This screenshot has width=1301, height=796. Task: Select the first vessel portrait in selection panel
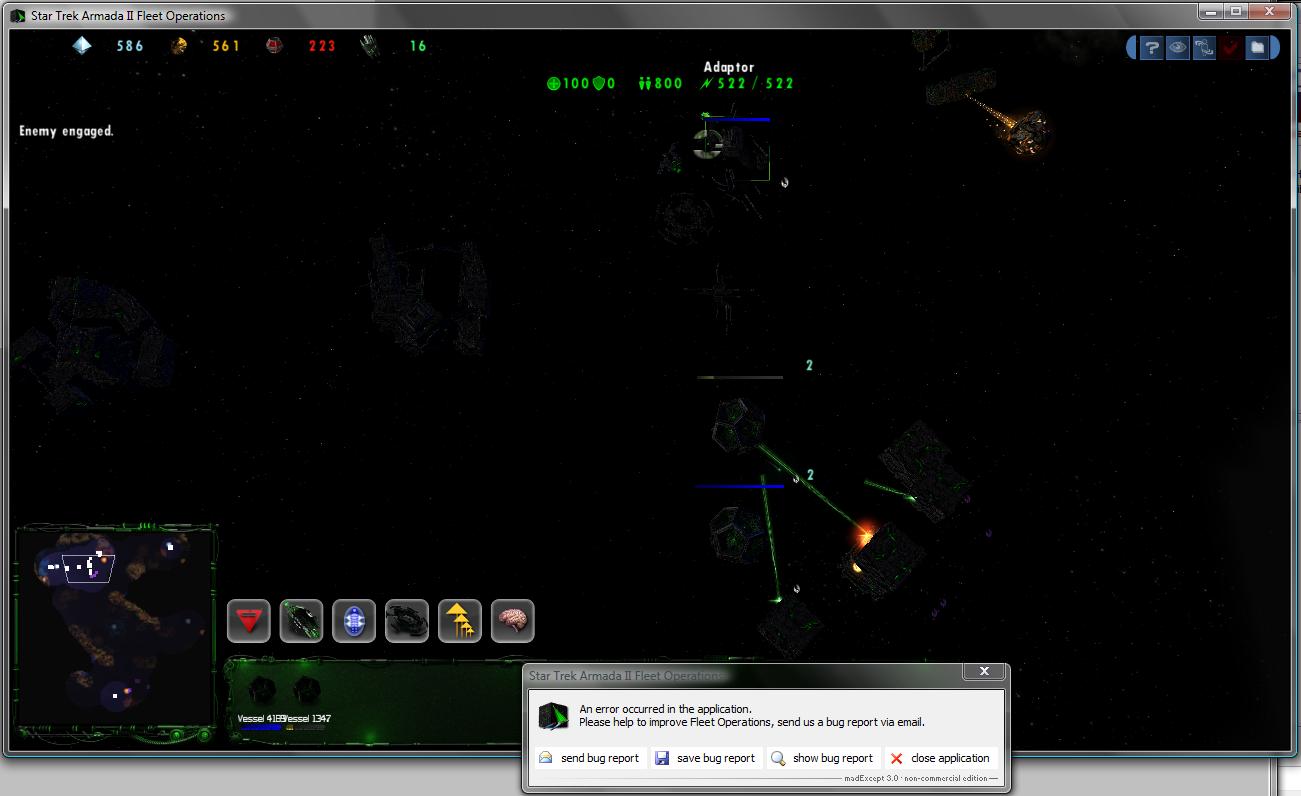pos(261,691)
